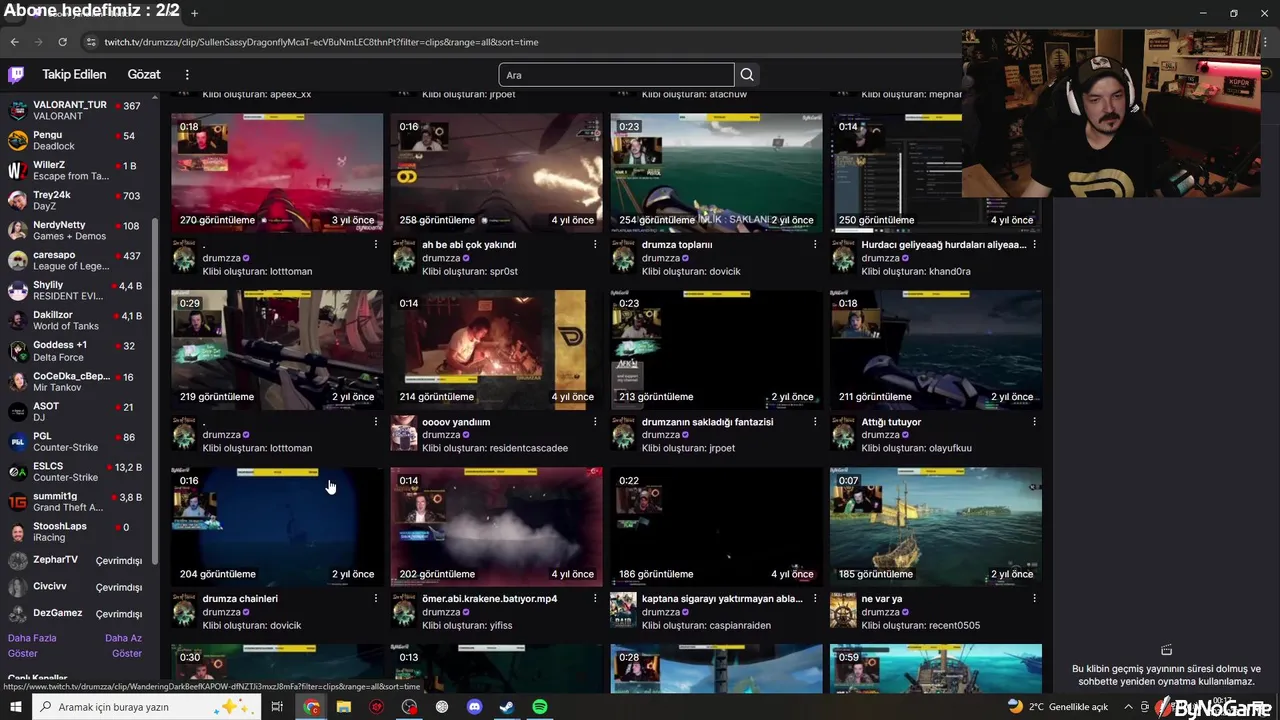The image size is (1280, 720).
Task: Click the sidebar channel list scrollbar
Action: 155,390
